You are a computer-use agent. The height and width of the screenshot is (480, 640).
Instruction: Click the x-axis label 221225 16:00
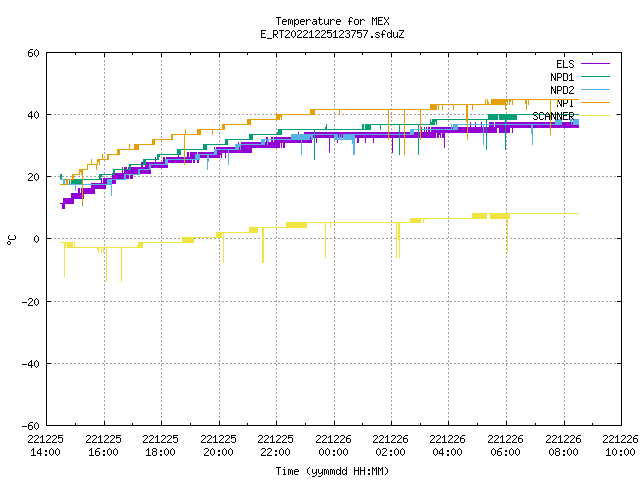click(x=104, y=446)
